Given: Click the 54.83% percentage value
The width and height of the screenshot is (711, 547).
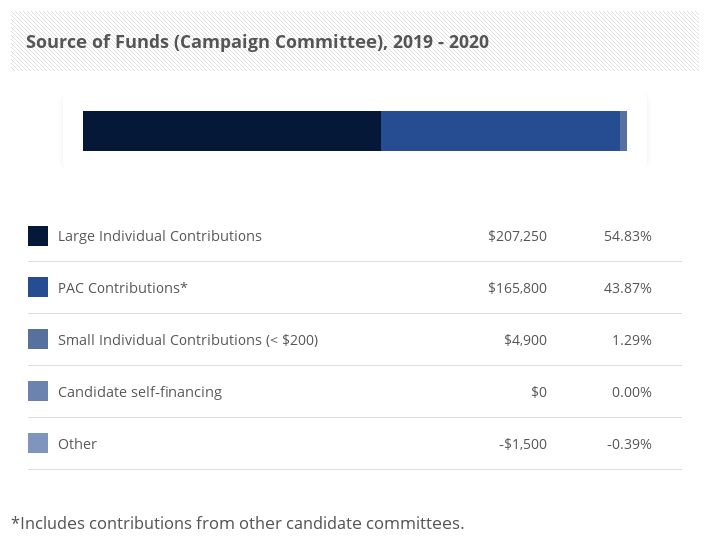Looking at the screenshot, I should pyautogui.click(x=628, y=236).
